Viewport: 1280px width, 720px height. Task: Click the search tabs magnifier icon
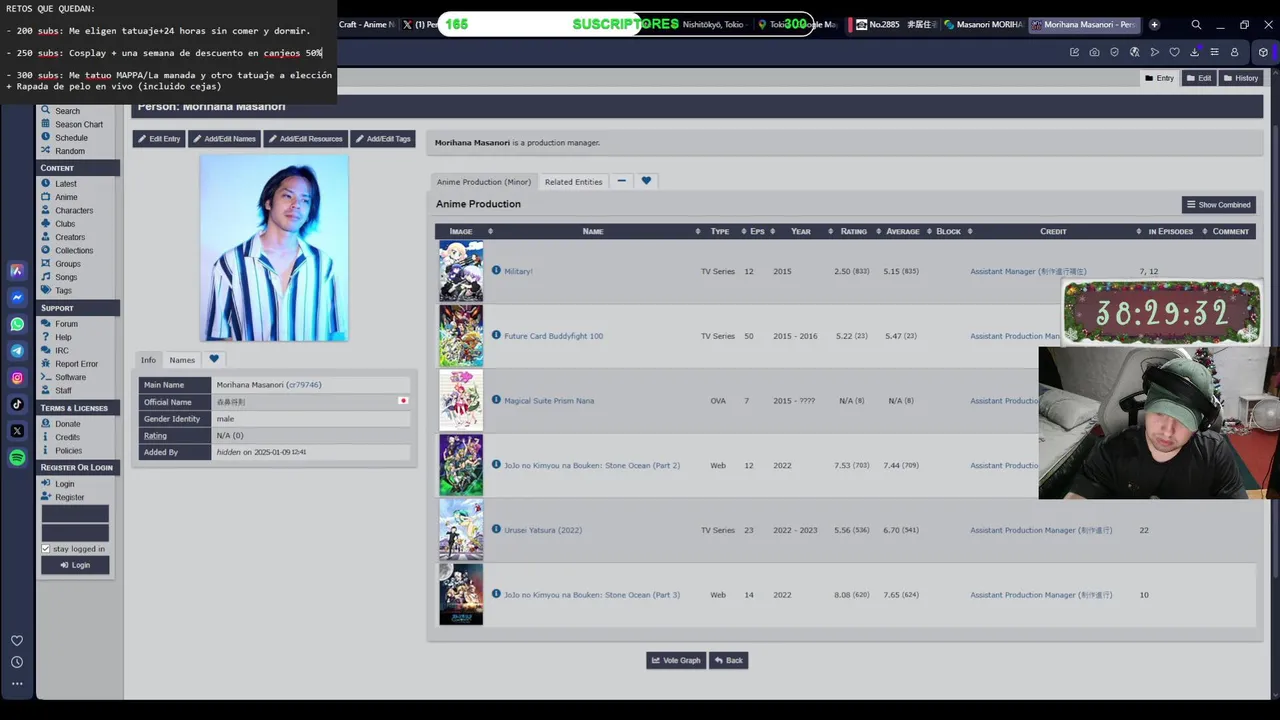click(1196, 24)
